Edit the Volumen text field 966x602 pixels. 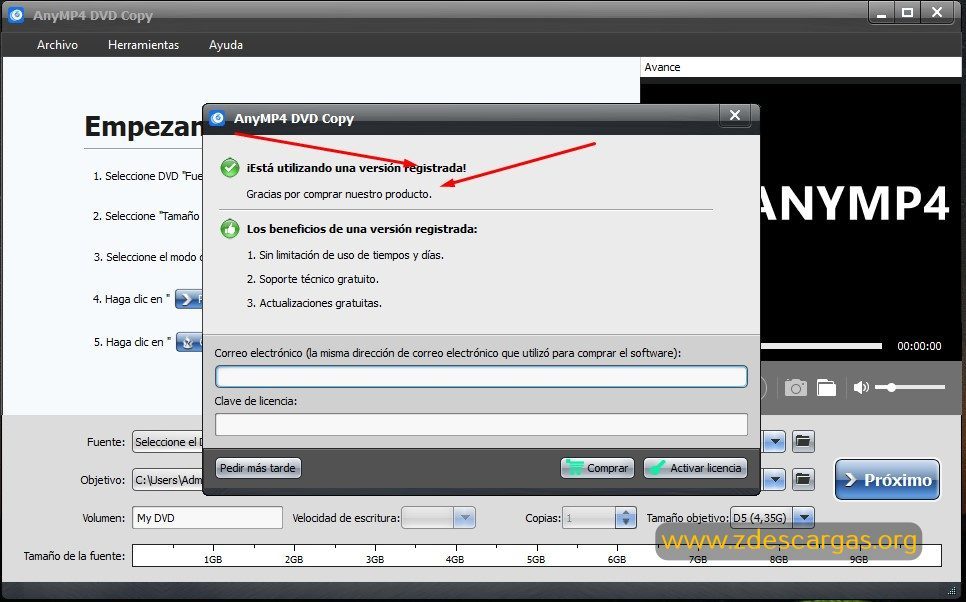point(207,518)
